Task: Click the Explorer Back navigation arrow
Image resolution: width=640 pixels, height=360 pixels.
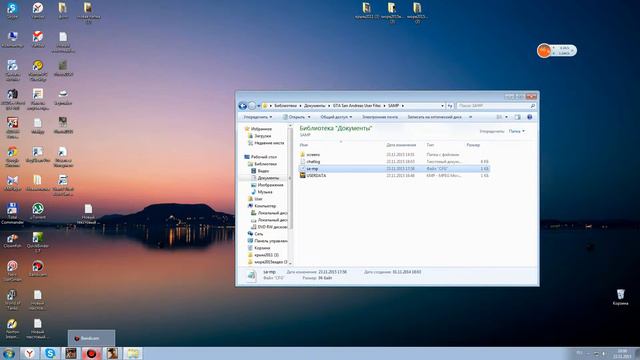Action: coord(242,106)
